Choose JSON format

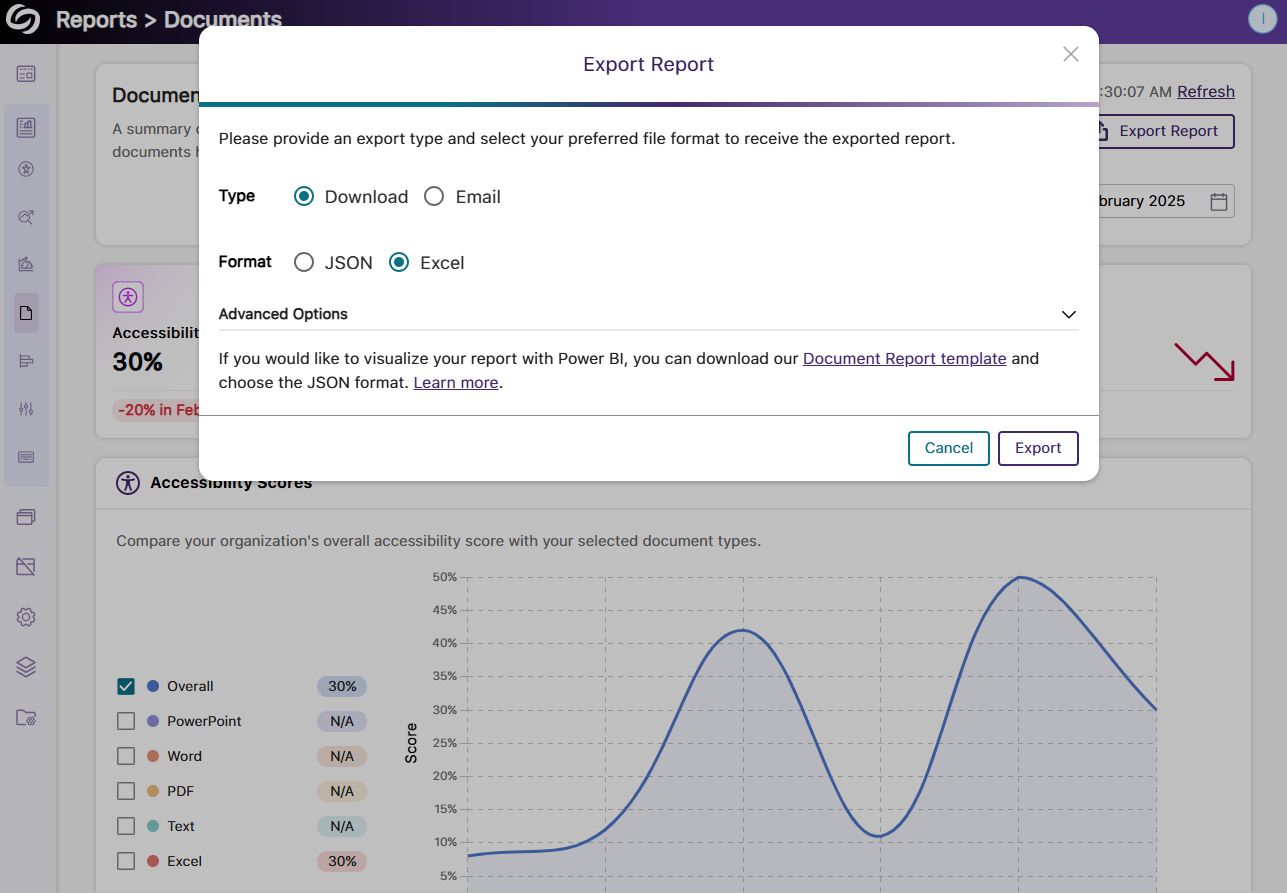click(304, 263)
